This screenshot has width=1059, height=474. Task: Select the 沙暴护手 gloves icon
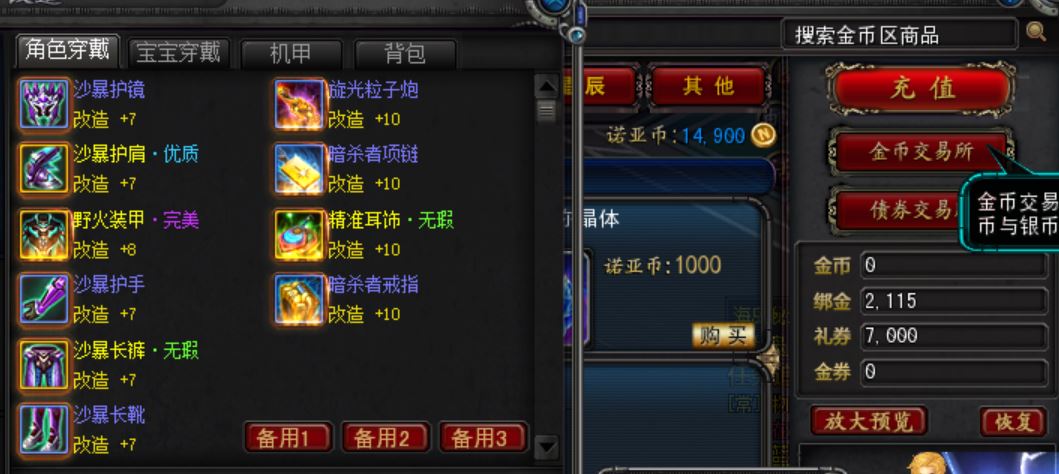44,299
